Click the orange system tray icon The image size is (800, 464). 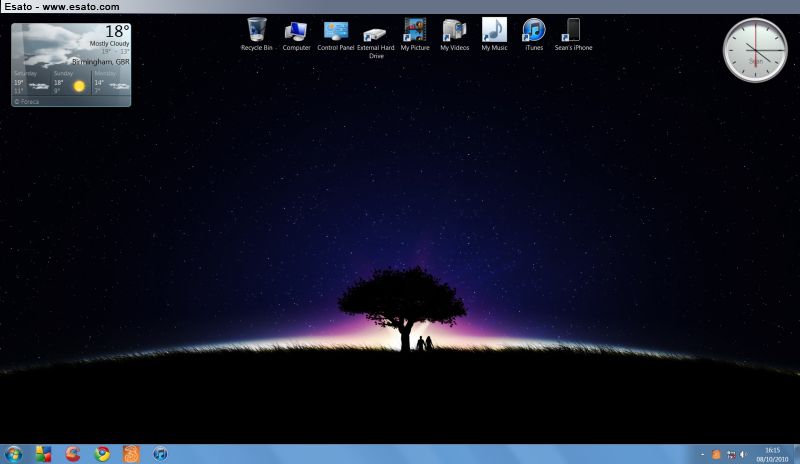(716, 454)
